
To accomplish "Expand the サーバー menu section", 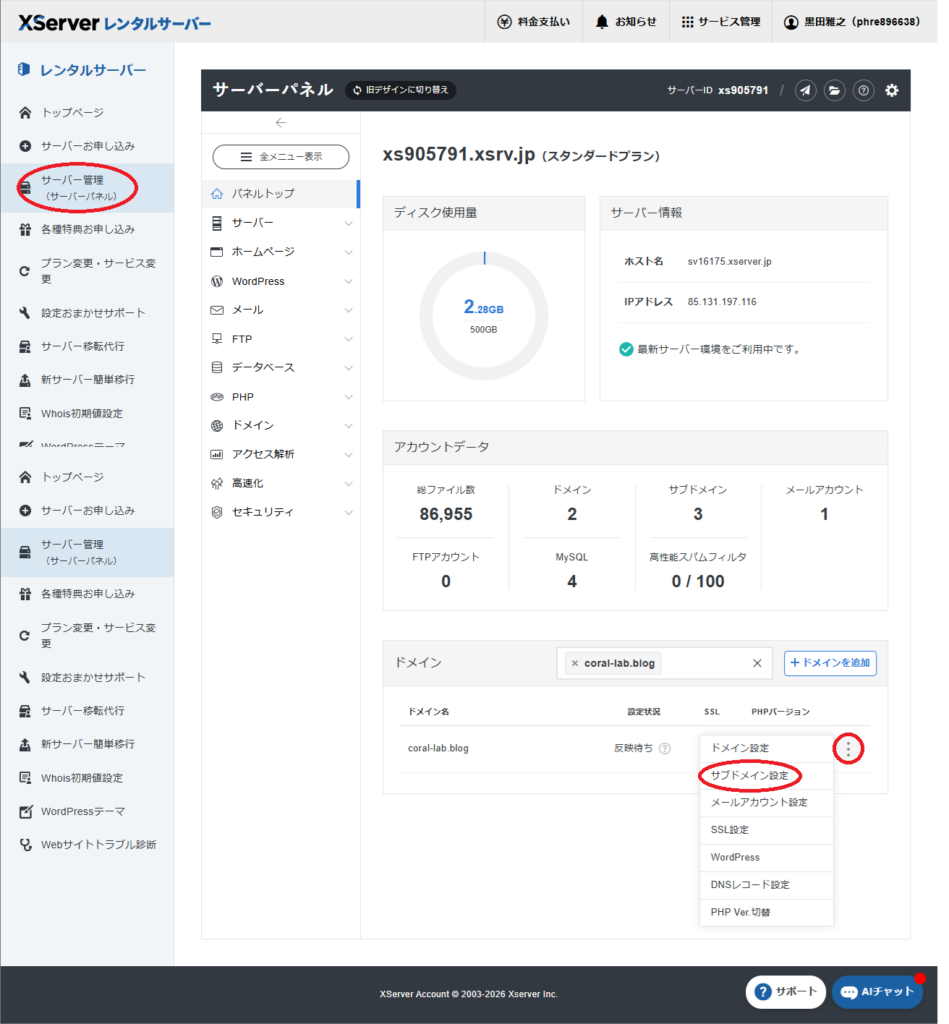I will coord(279,222).
